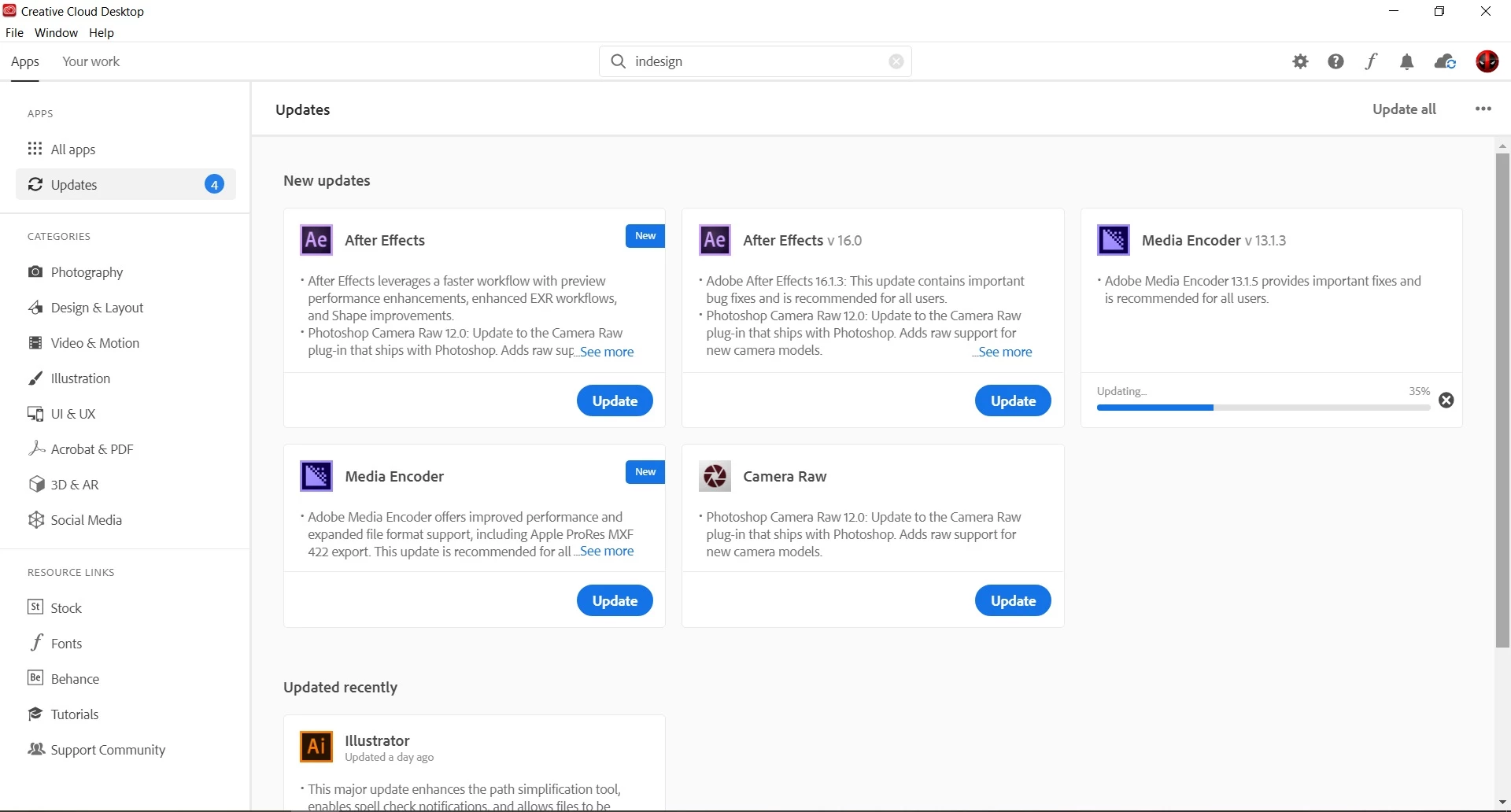Click the 35% progress percentage text
The image size is (1511, 812).
pos(1419,391)
